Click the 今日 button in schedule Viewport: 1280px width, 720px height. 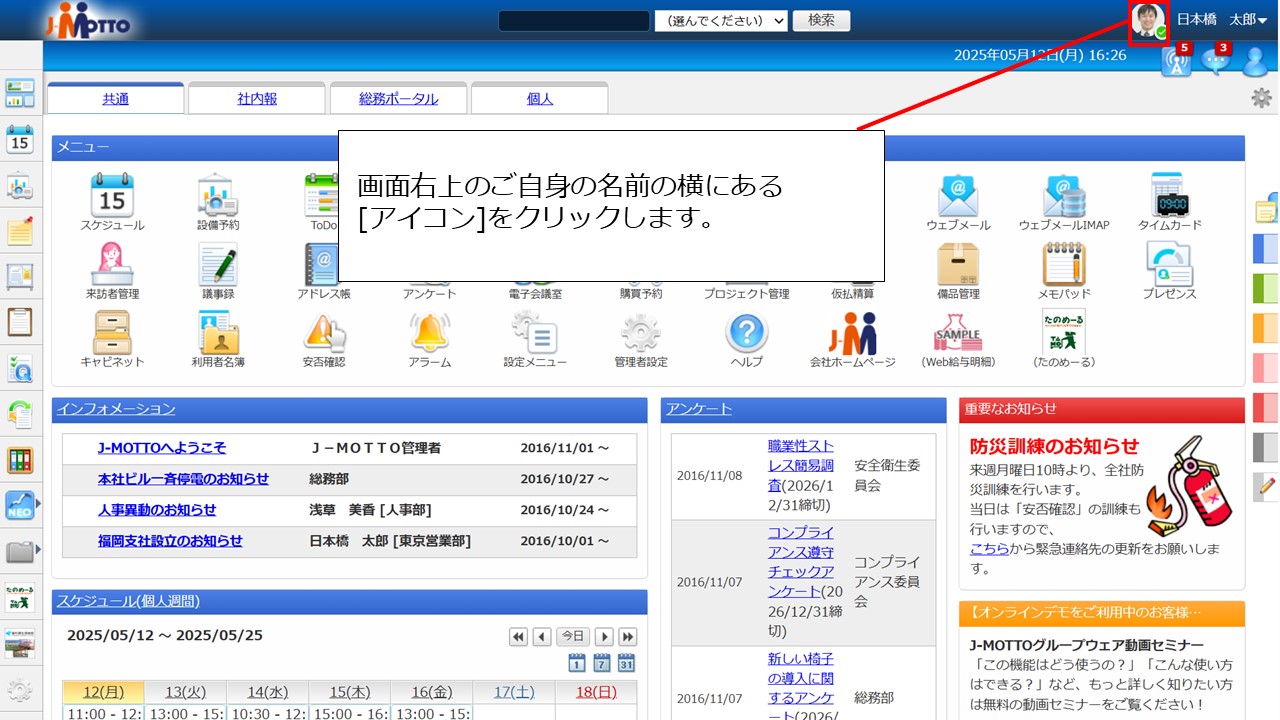(x=573, y=637)
